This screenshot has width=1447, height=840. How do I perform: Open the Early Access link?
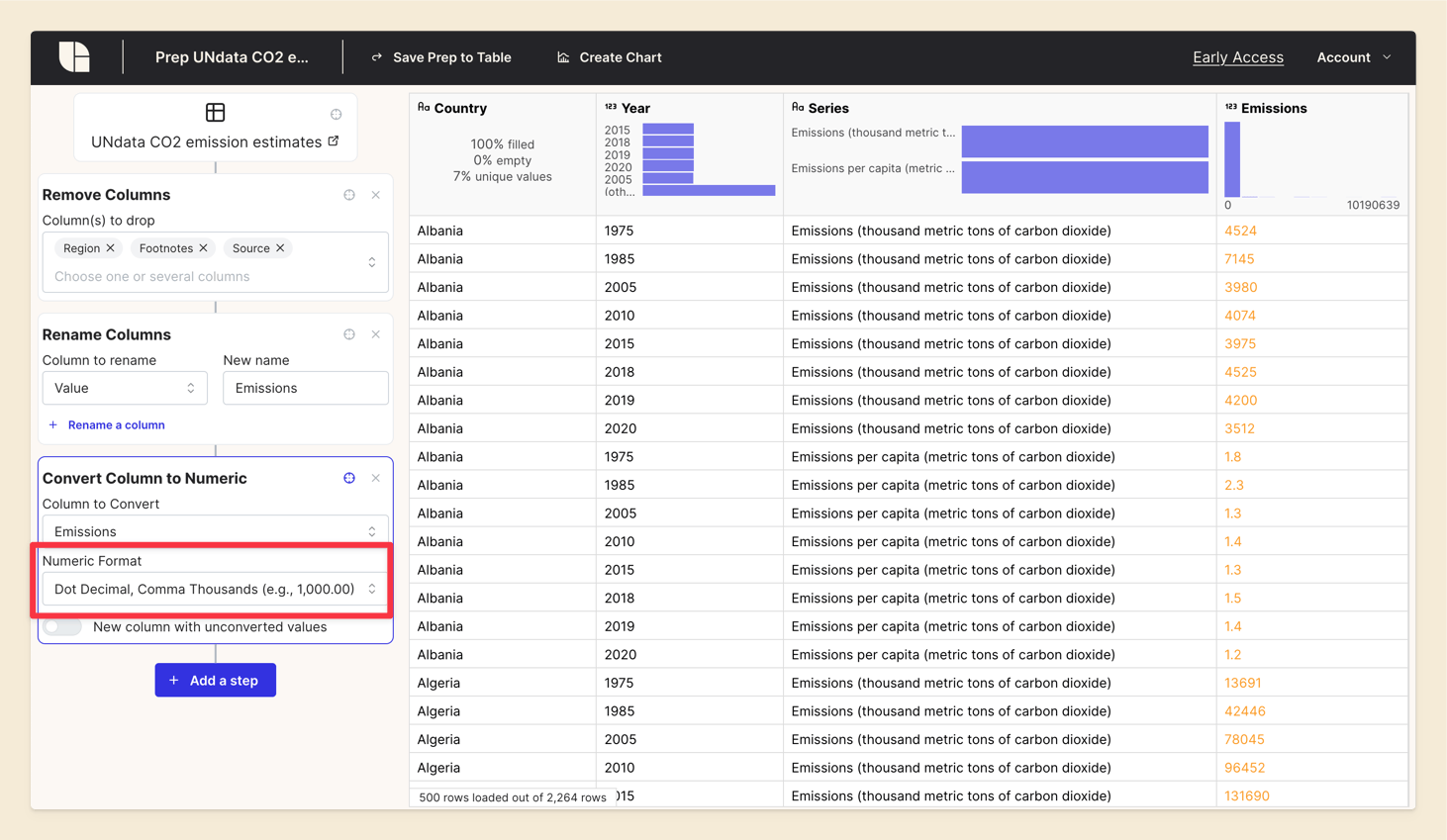pos(1237,57)
